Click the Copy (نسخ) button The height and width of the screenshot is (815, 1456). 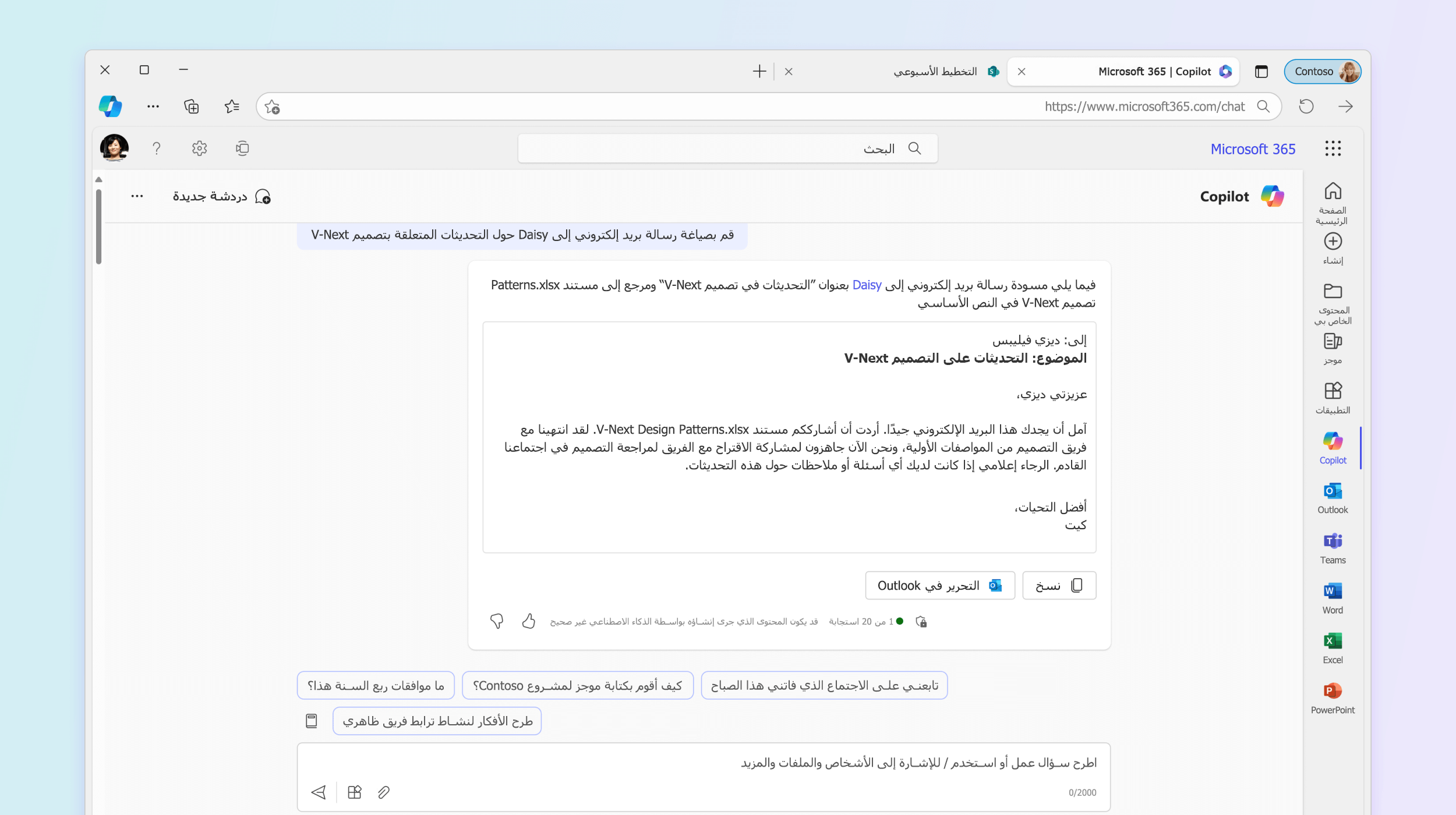[1059, 585]
